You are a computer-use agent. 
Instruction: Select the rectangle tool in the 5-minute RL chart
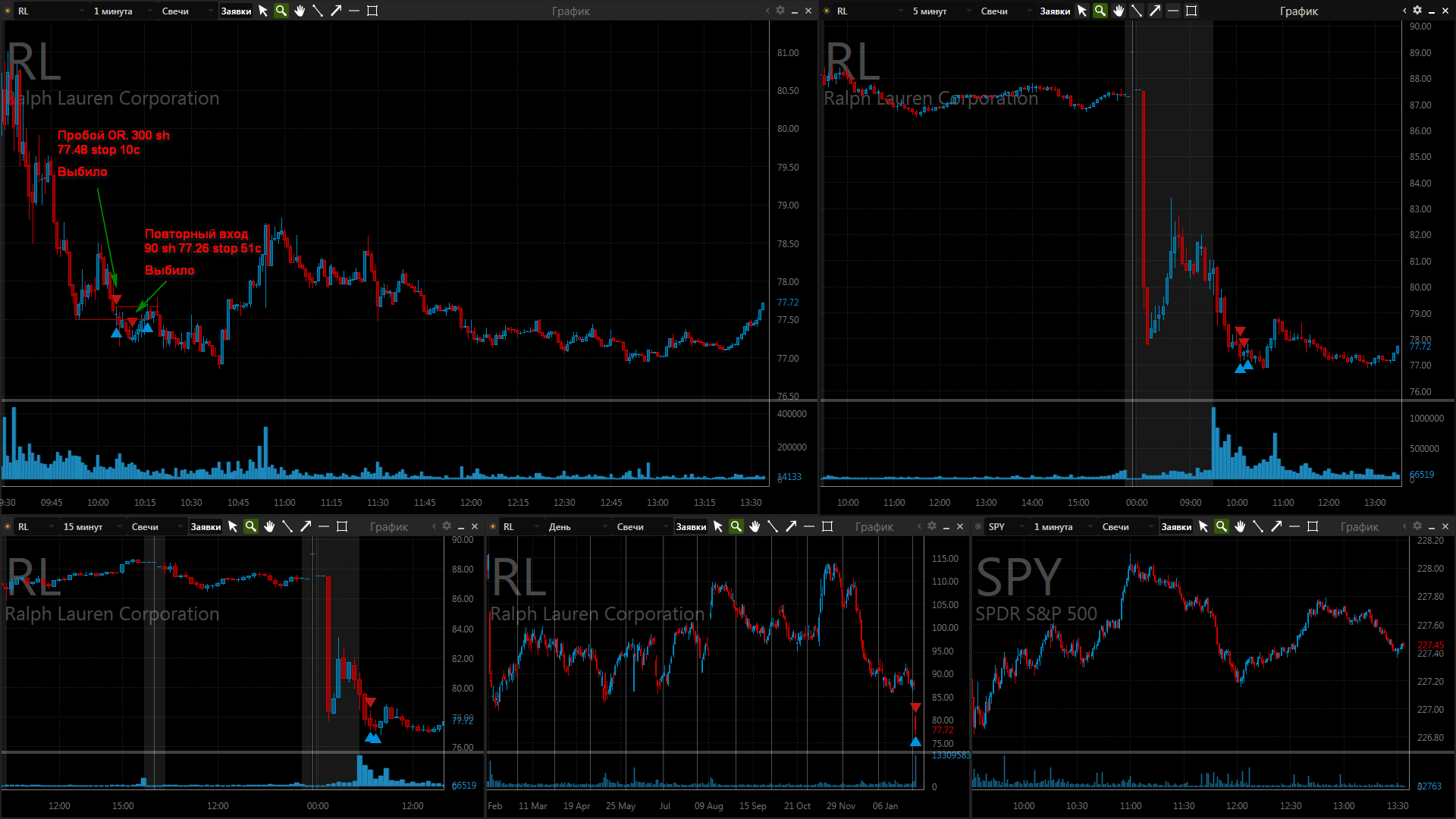tap(1191, 11)
